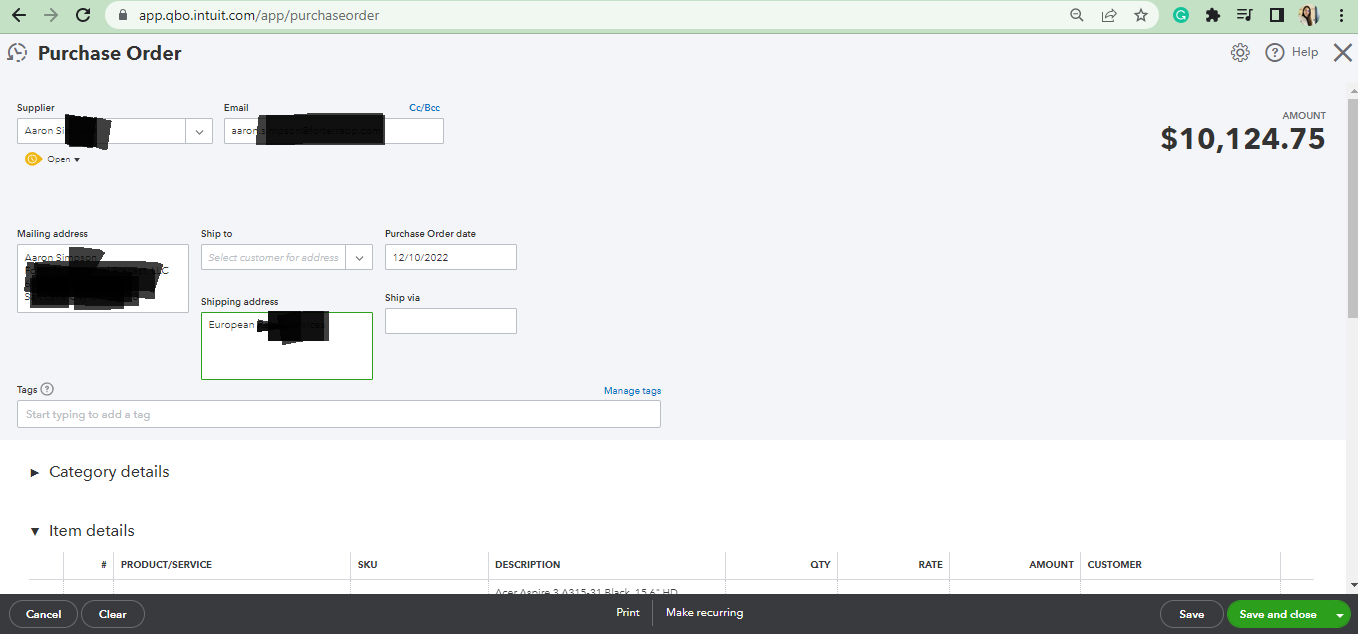The height and width of the screenshot is (634, 1358).
Task: Click the Shipping address text box
Action: pyautogui.click(x=287, y=346)
